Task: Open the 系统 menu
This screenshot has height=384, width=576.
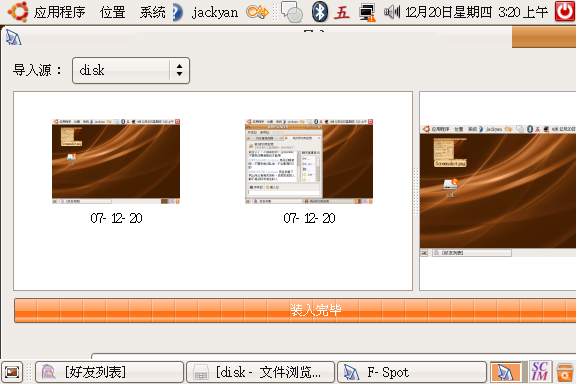Action: pyautogui.click(x=152, y=12)
